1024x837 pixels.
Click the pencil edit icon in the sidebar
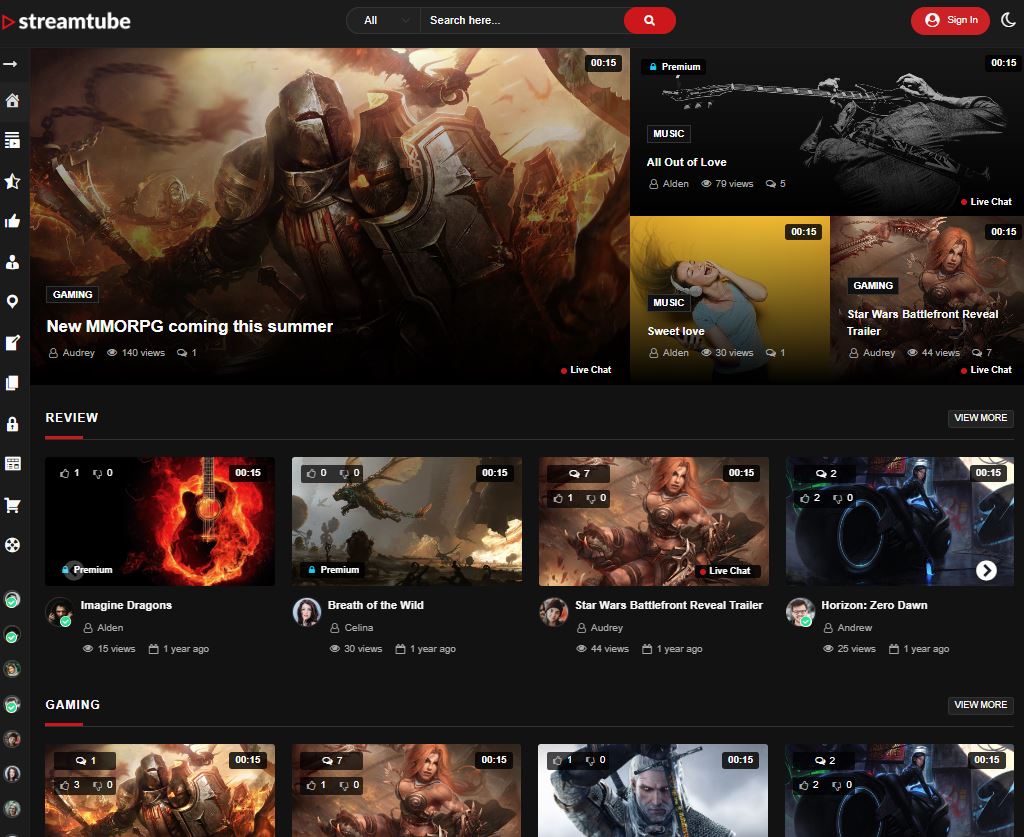tap(12, 343)
